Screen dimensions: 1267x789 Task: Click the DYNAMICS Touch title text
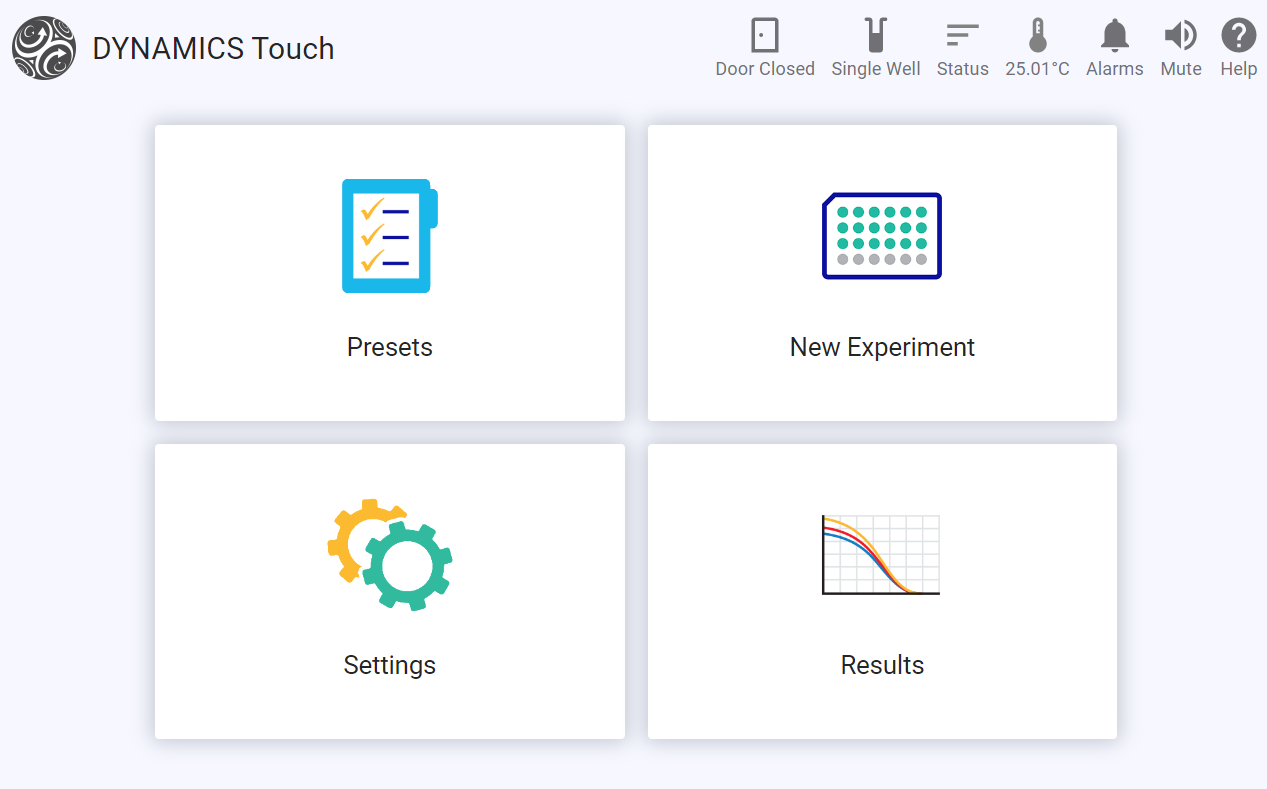213,49
